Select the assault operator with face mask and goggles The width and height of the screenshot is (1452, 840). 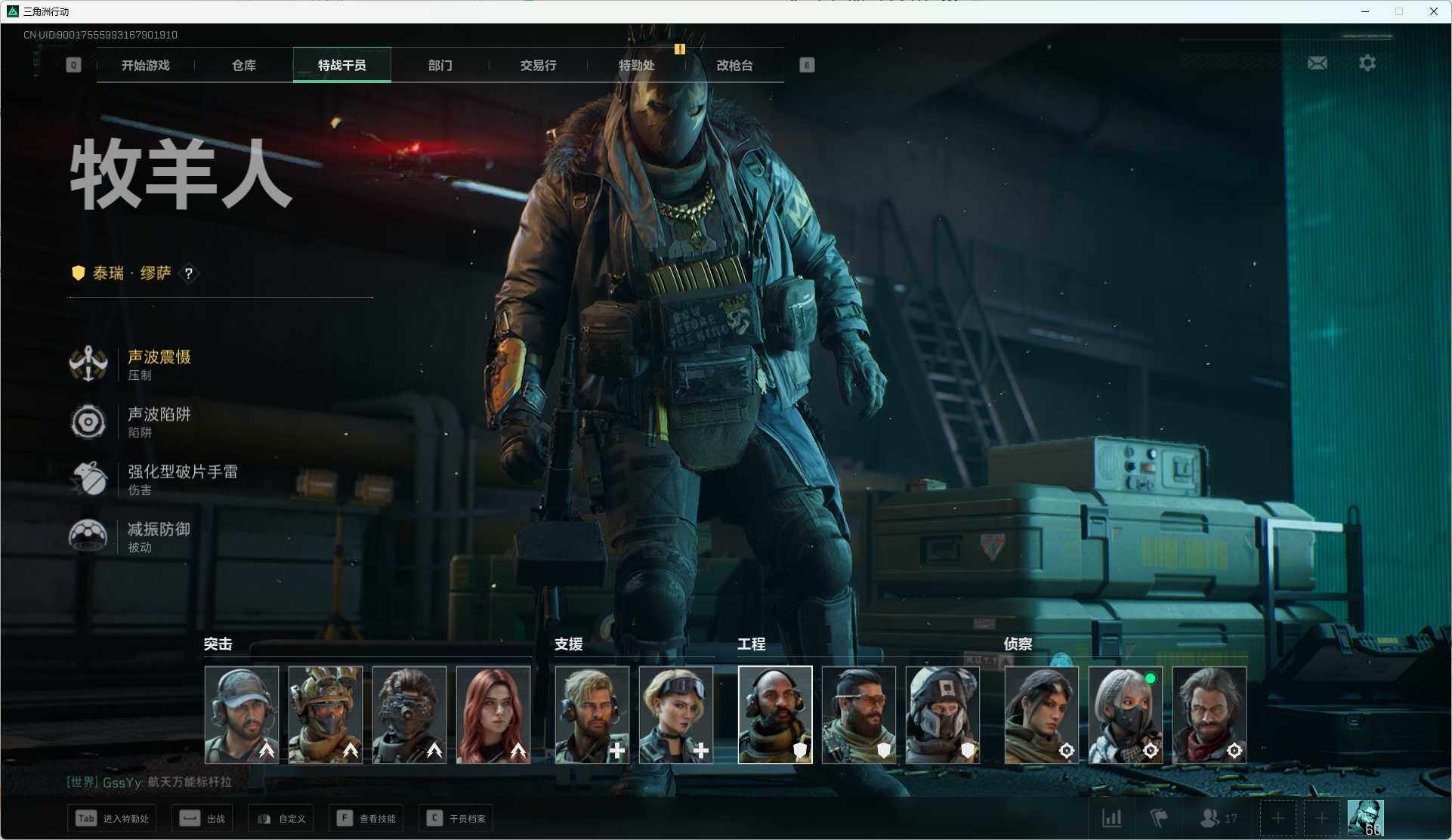point(409,715)
